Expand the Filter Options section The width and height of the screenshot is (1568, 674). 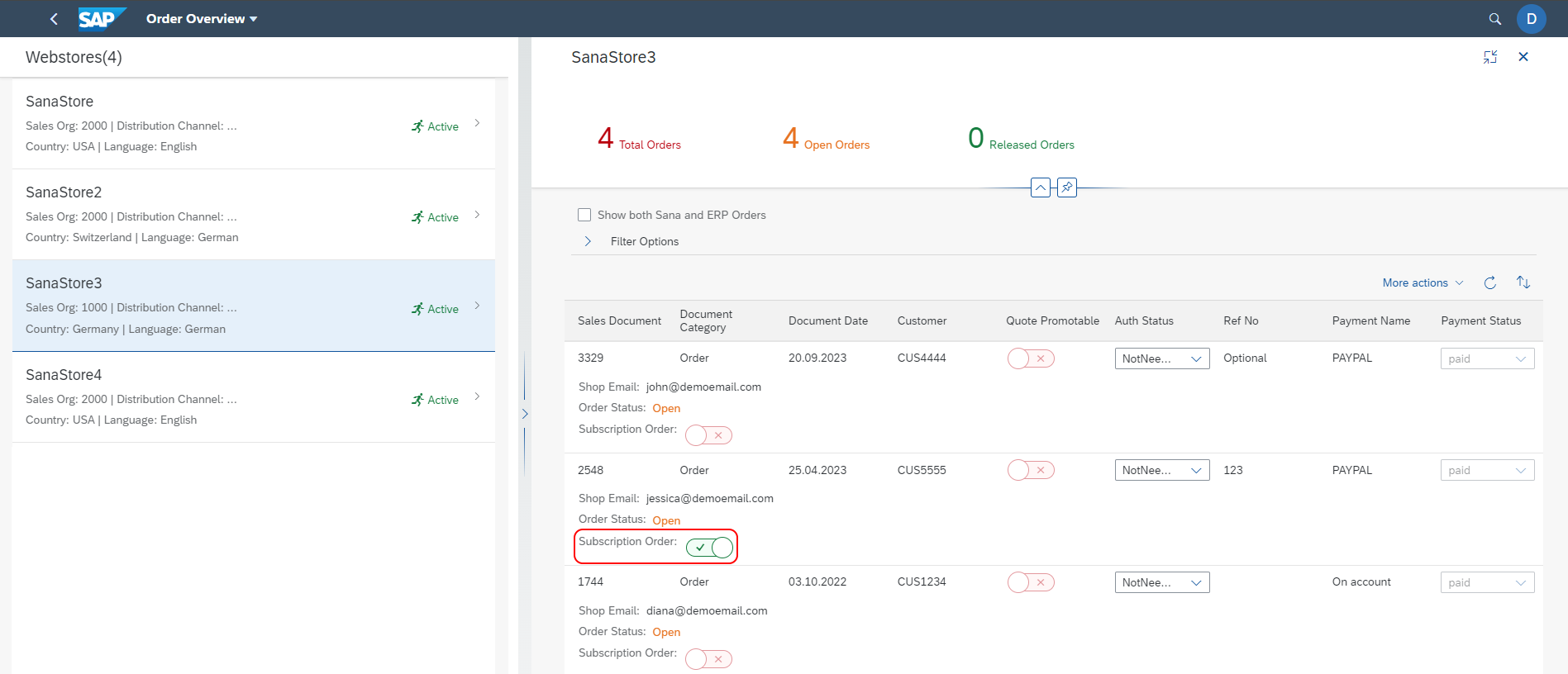[588, 241]
